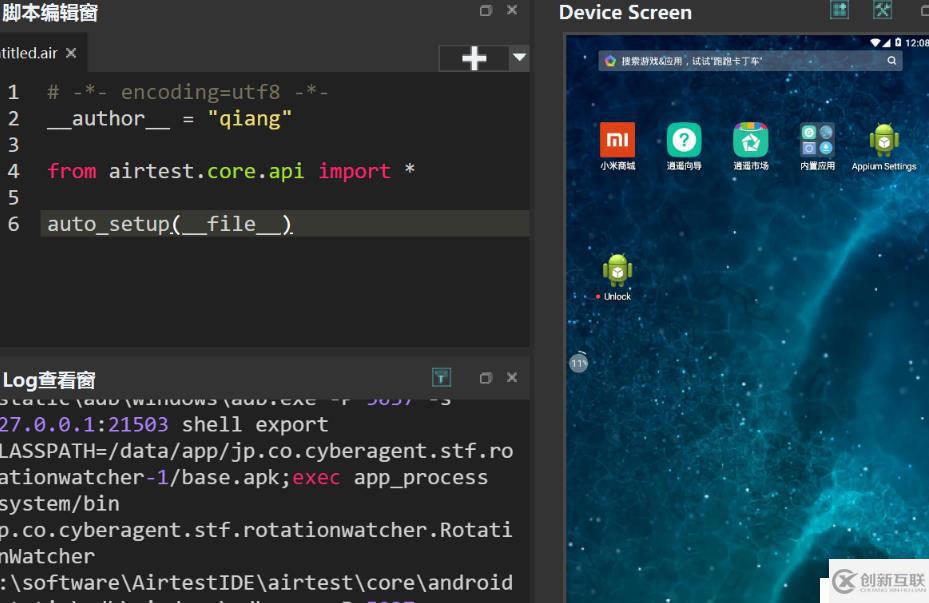Tap the floating 11% progress ball

click(579, 363)
